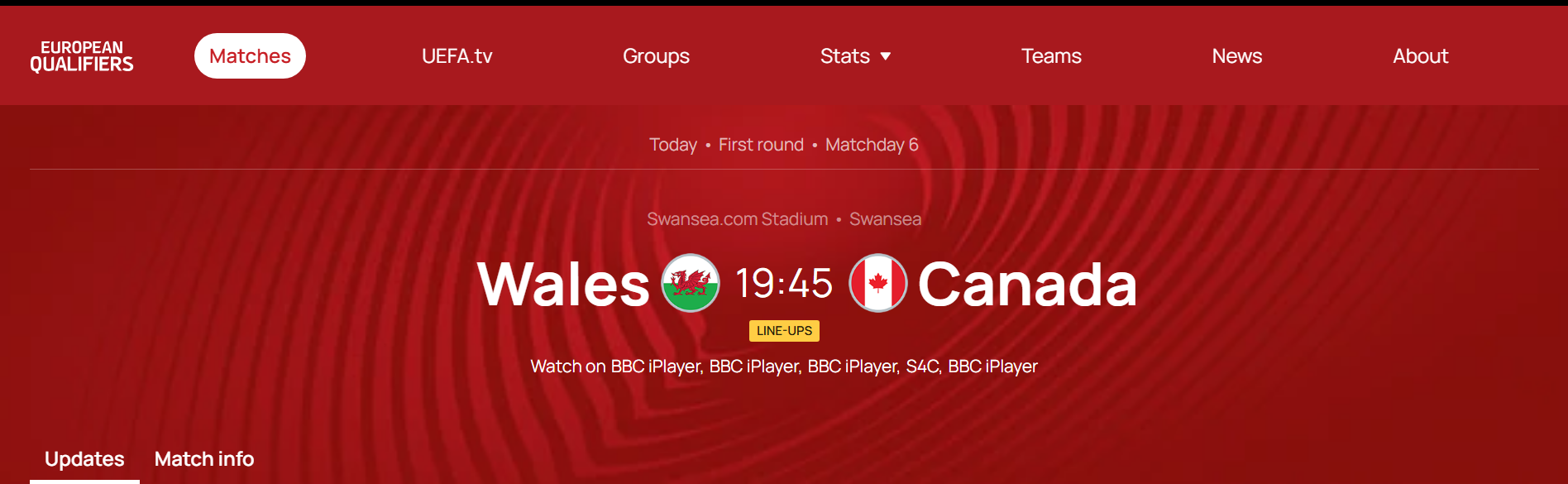Open the Matches navigation pill
1568x484 pixels.
point(250,56)
